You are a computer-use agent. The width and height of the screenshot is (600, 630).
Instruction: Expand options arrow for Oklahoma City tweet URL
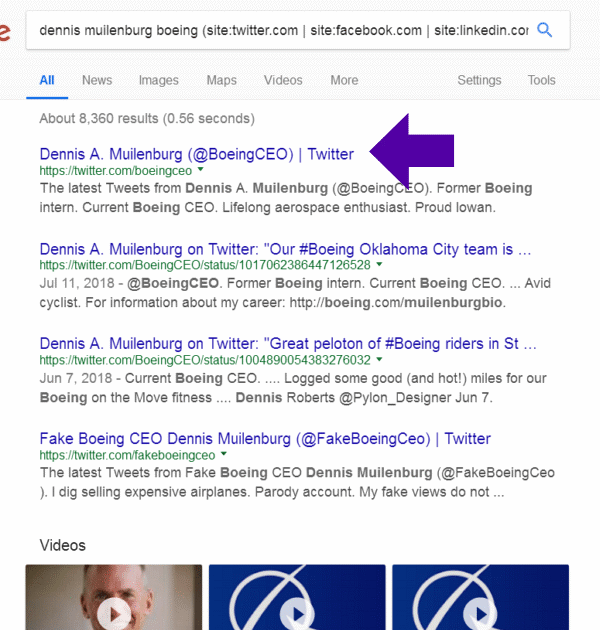click(x=378, y=265)
